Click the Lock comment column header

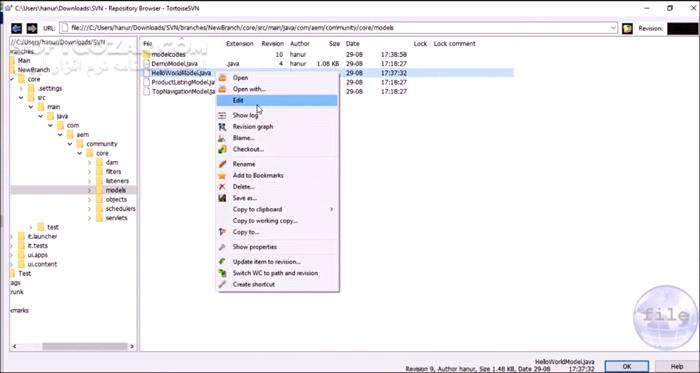(x=454, y=44)
